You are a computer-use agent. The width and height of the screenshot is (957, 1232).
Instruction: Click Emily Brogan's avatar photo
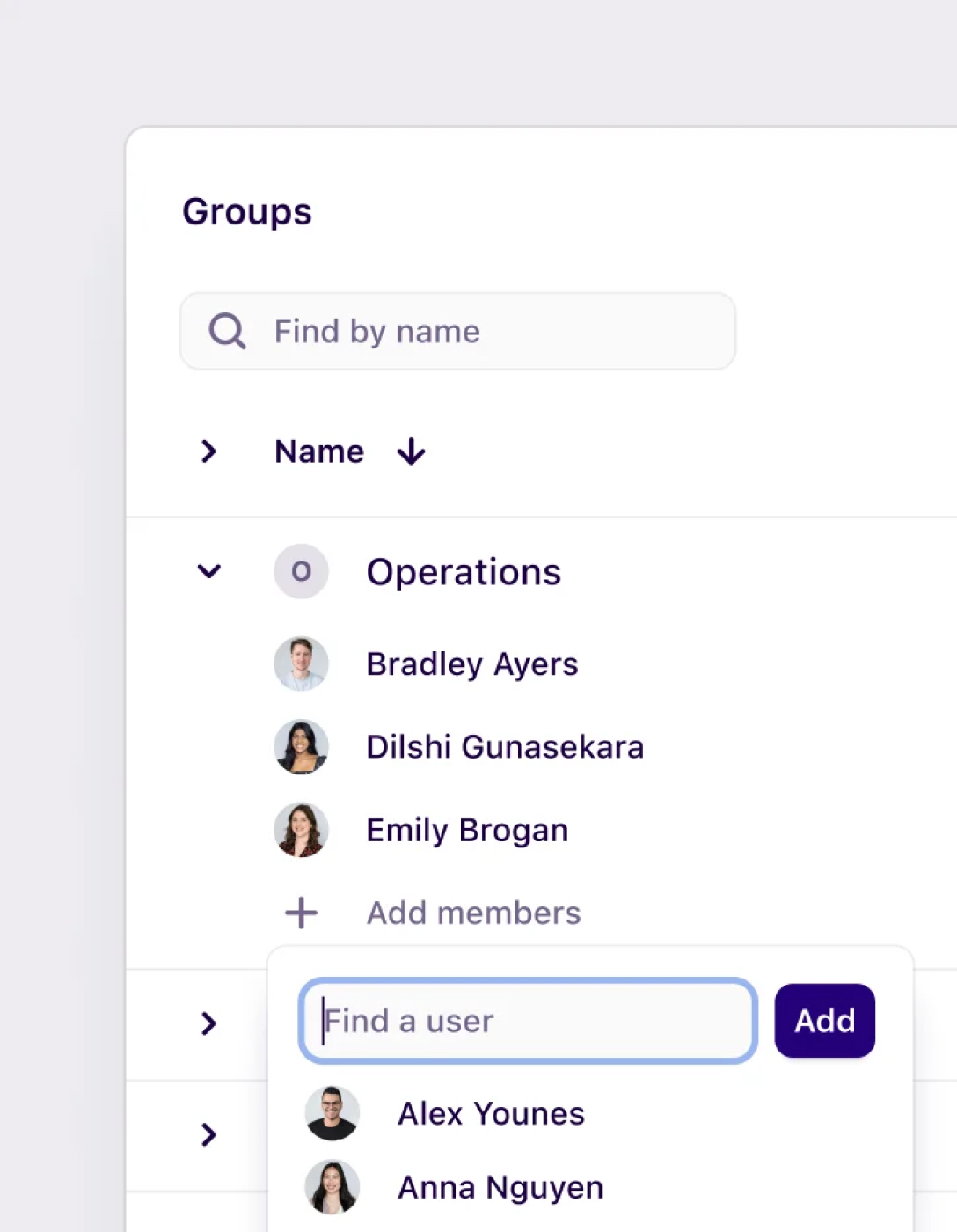coord(301,829)
